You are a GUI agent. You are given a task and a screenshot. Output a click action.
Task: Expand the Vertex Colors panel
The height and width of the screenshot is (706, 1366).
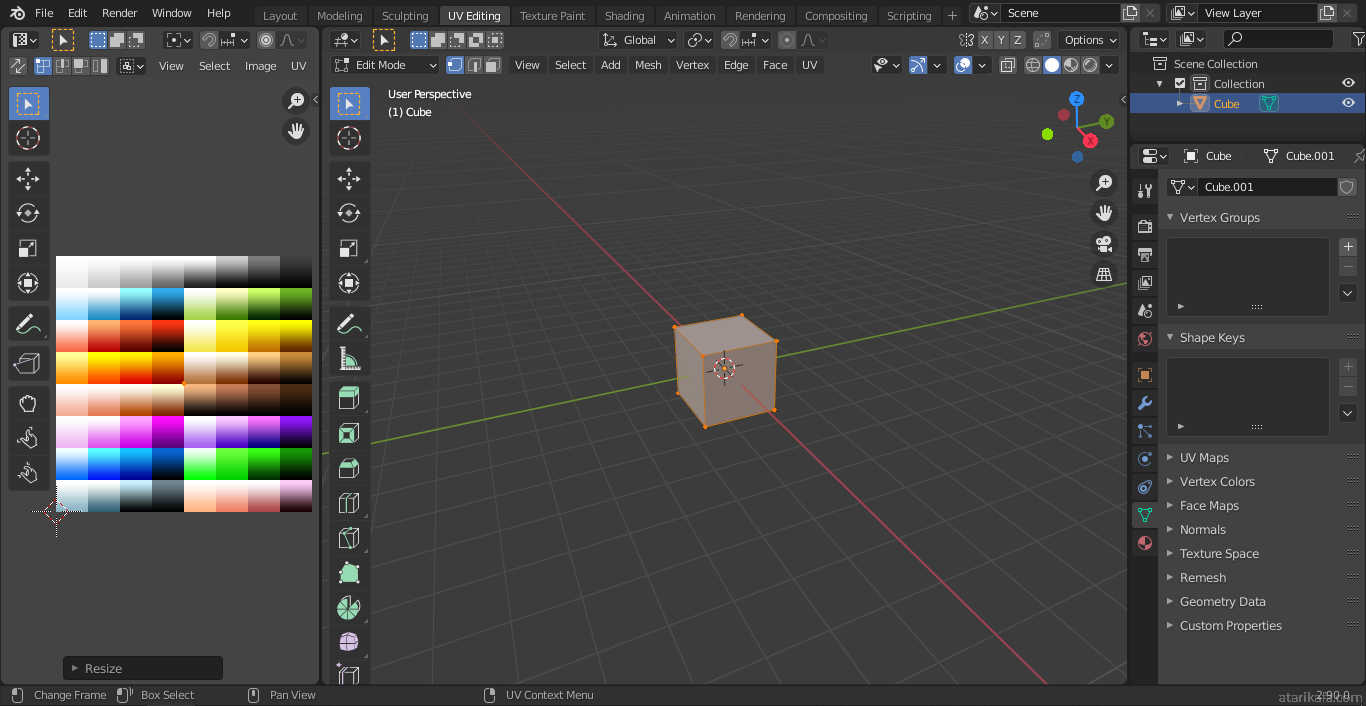(x=1171, y=482)
